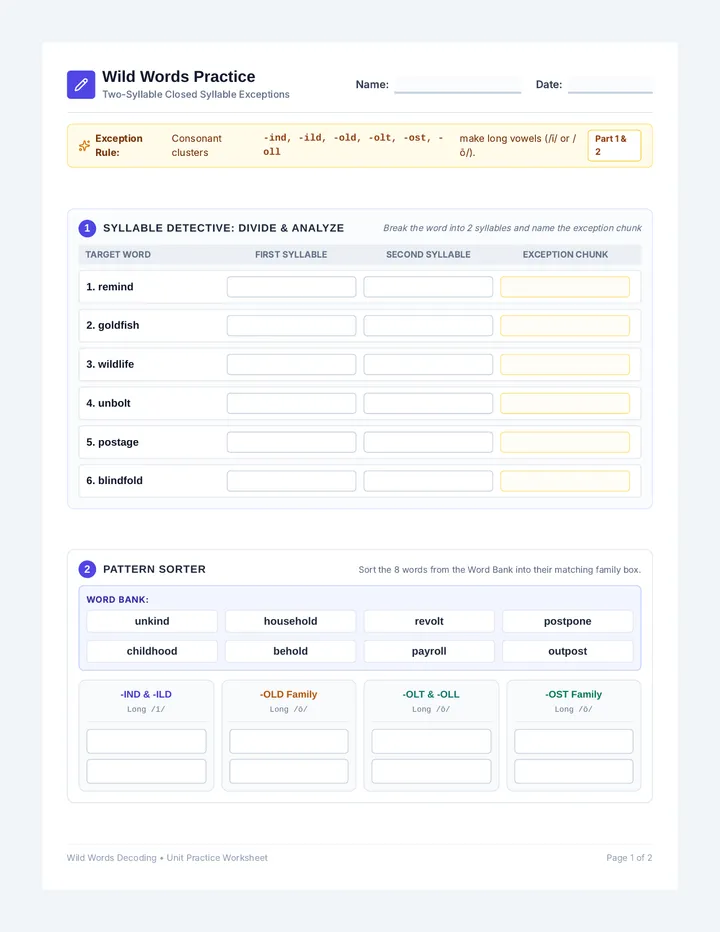Click Second Syllable box for goldfish

pos(428,326)
